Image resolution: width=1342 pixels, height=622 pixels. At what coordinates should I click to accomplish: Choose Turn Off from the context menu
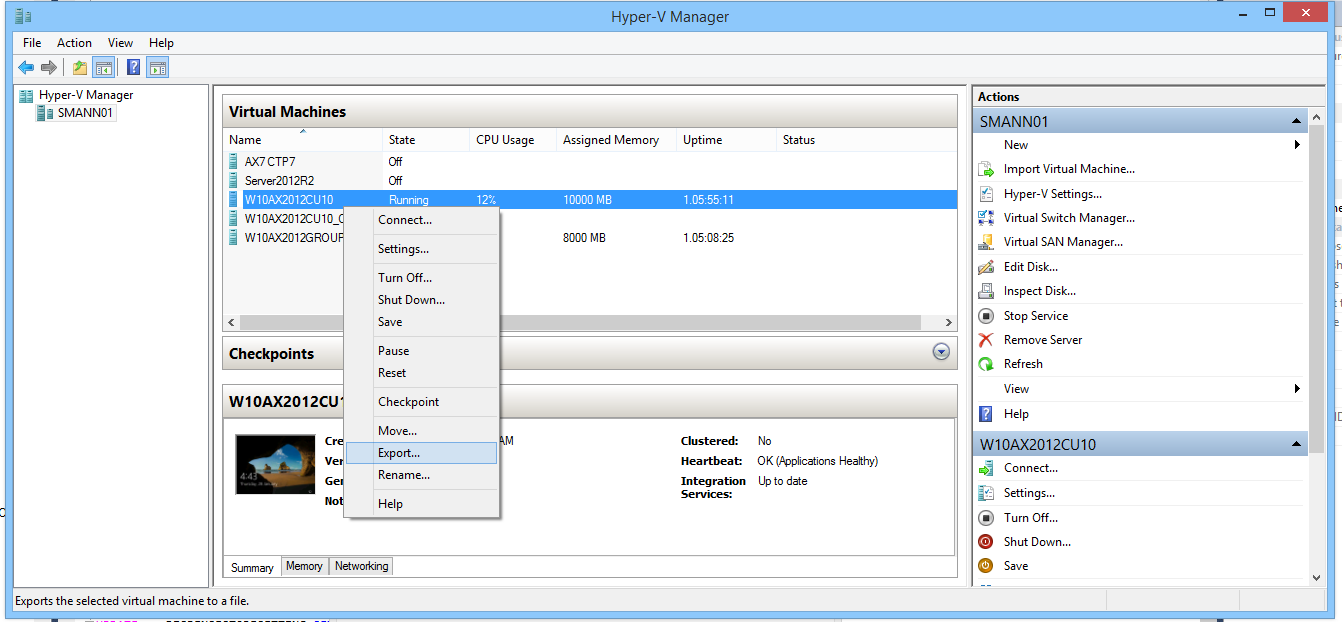pyautogui.click(x=421, y=278)
